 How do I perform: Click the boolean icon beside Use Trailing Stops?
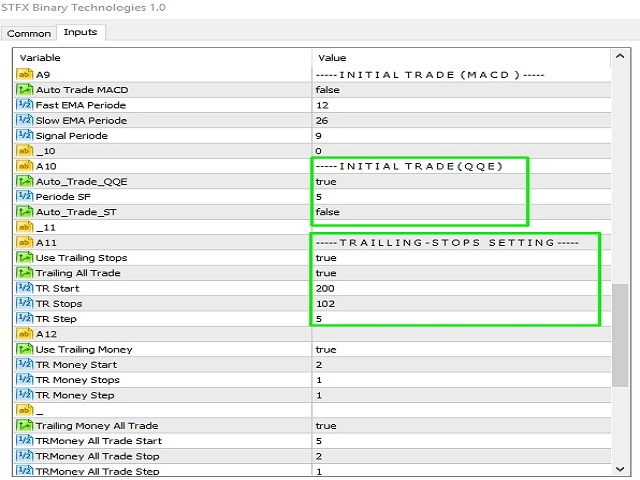pos(24,258)
